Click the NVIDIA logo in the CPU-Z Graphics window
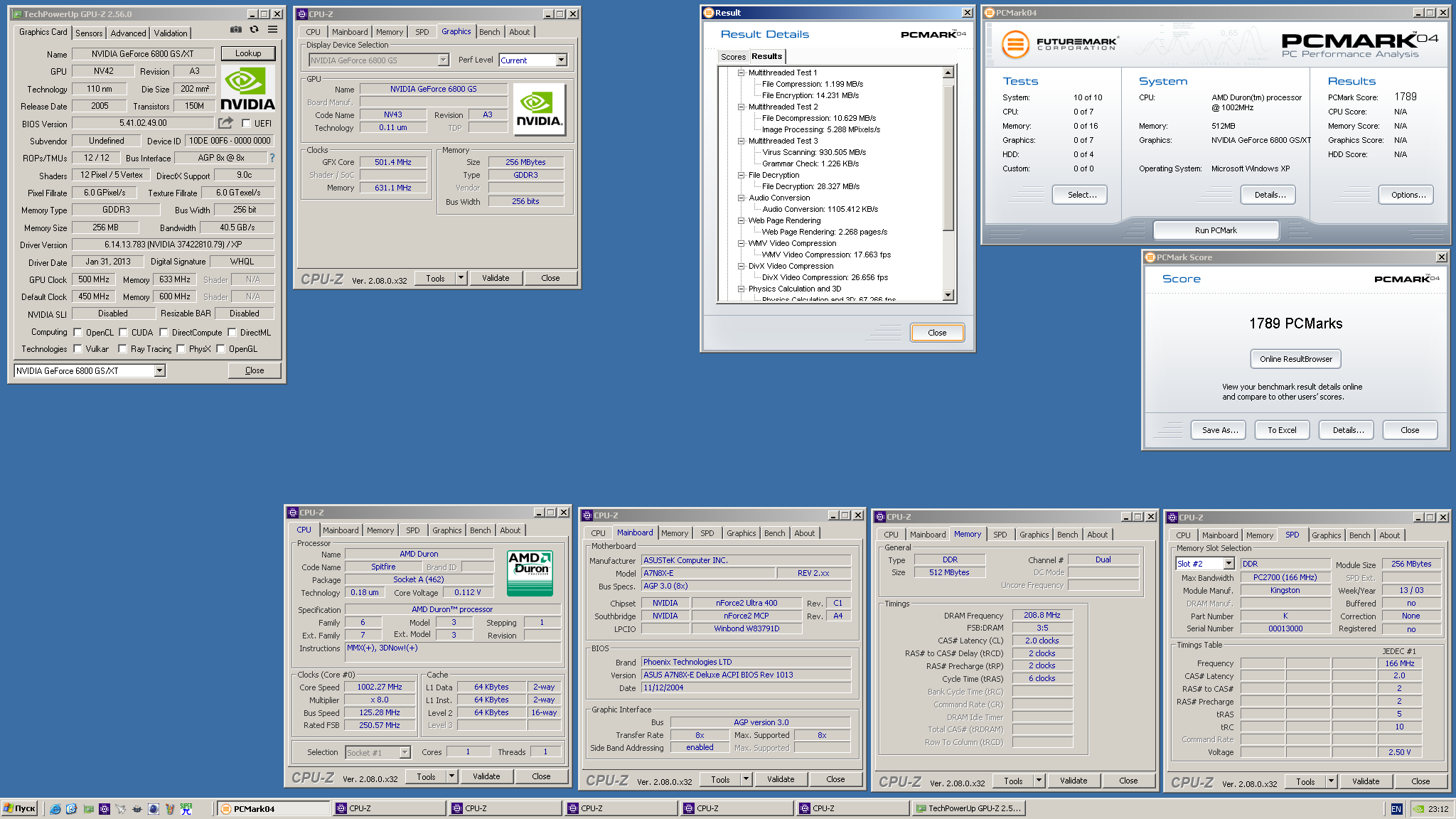 pos(539,109)
